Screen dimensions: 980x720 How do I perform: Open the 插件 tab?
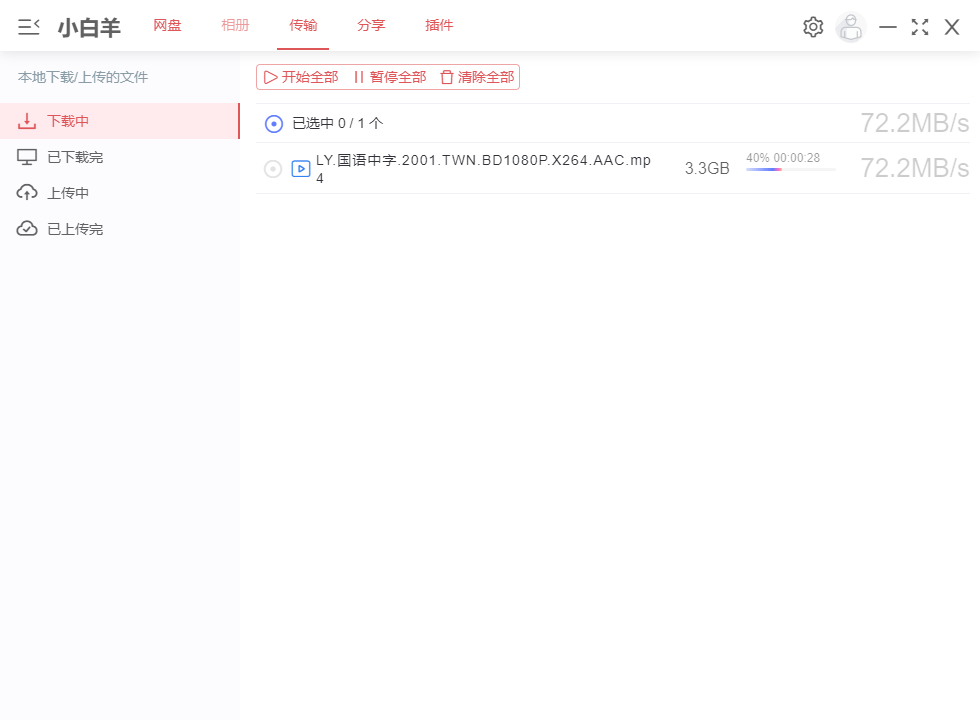[x=439, y=25]
